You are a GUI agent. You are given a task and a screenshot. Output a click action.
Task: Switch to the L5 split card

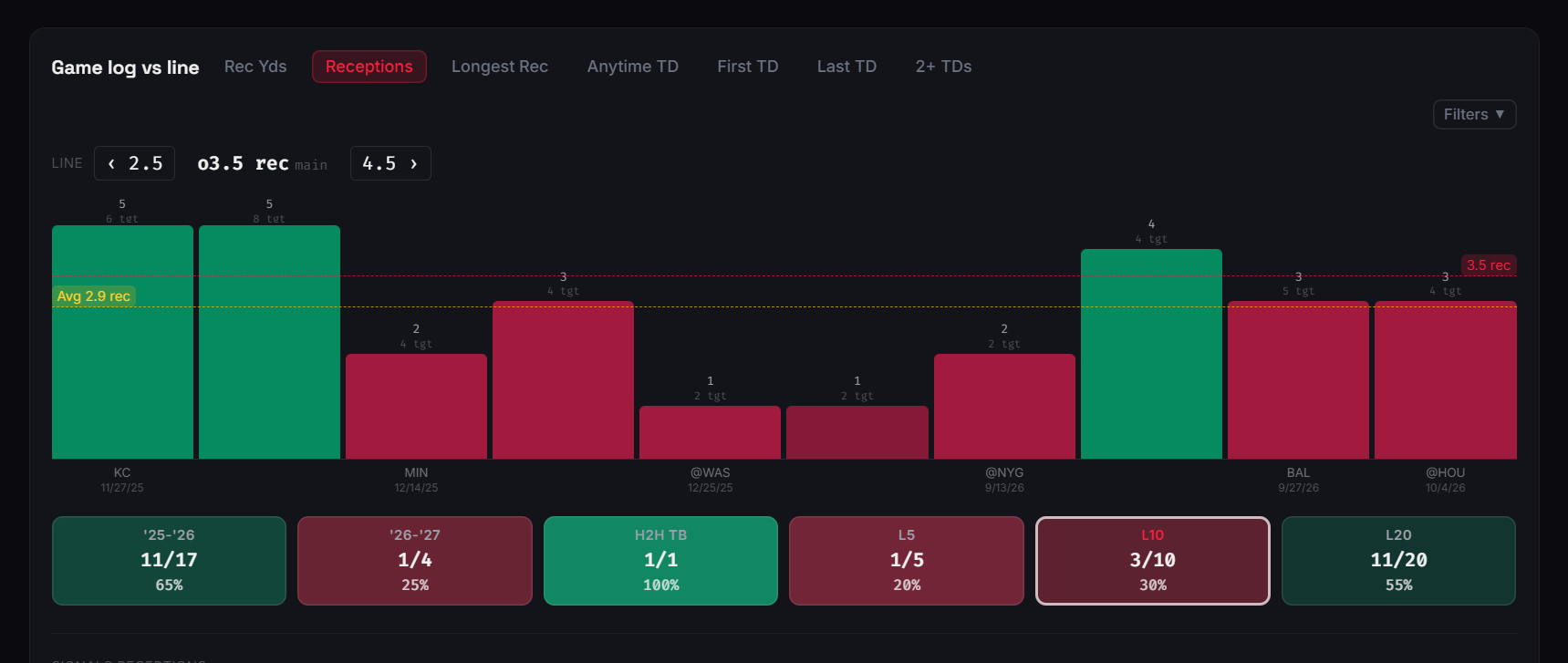click(x=907, y=561)
